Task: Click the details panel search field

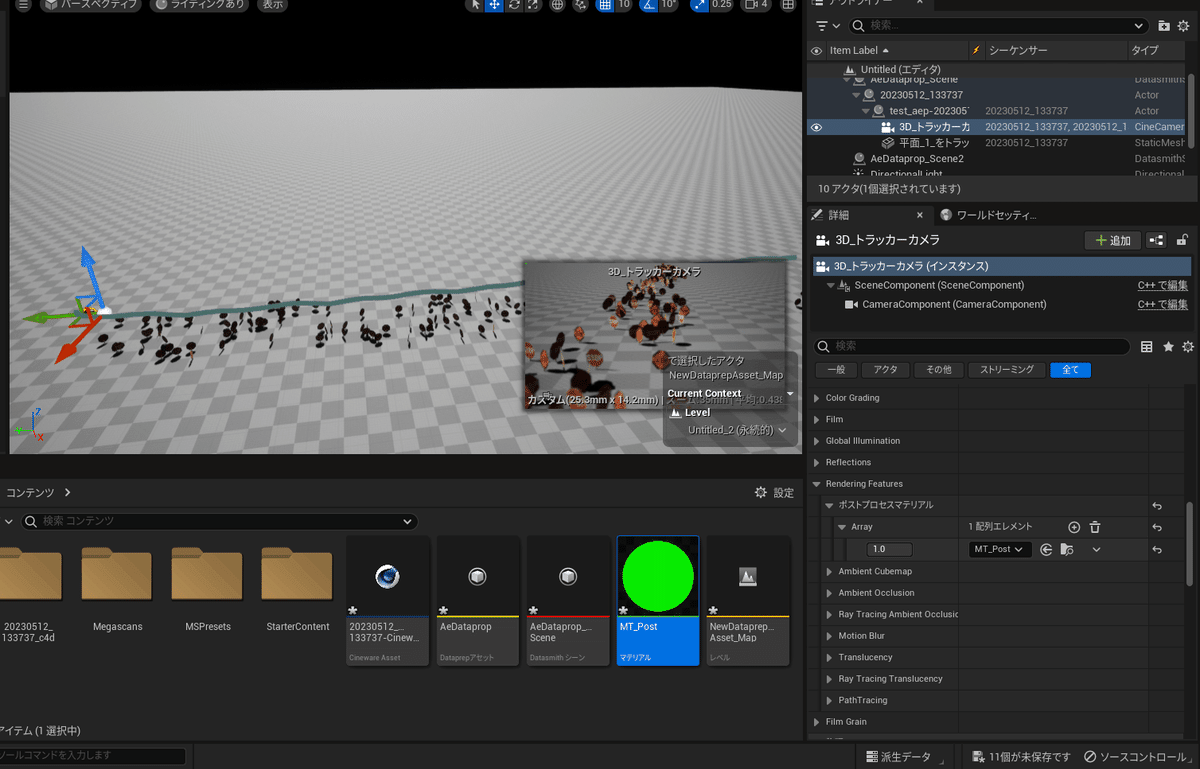Action: (x=973, y=346)
